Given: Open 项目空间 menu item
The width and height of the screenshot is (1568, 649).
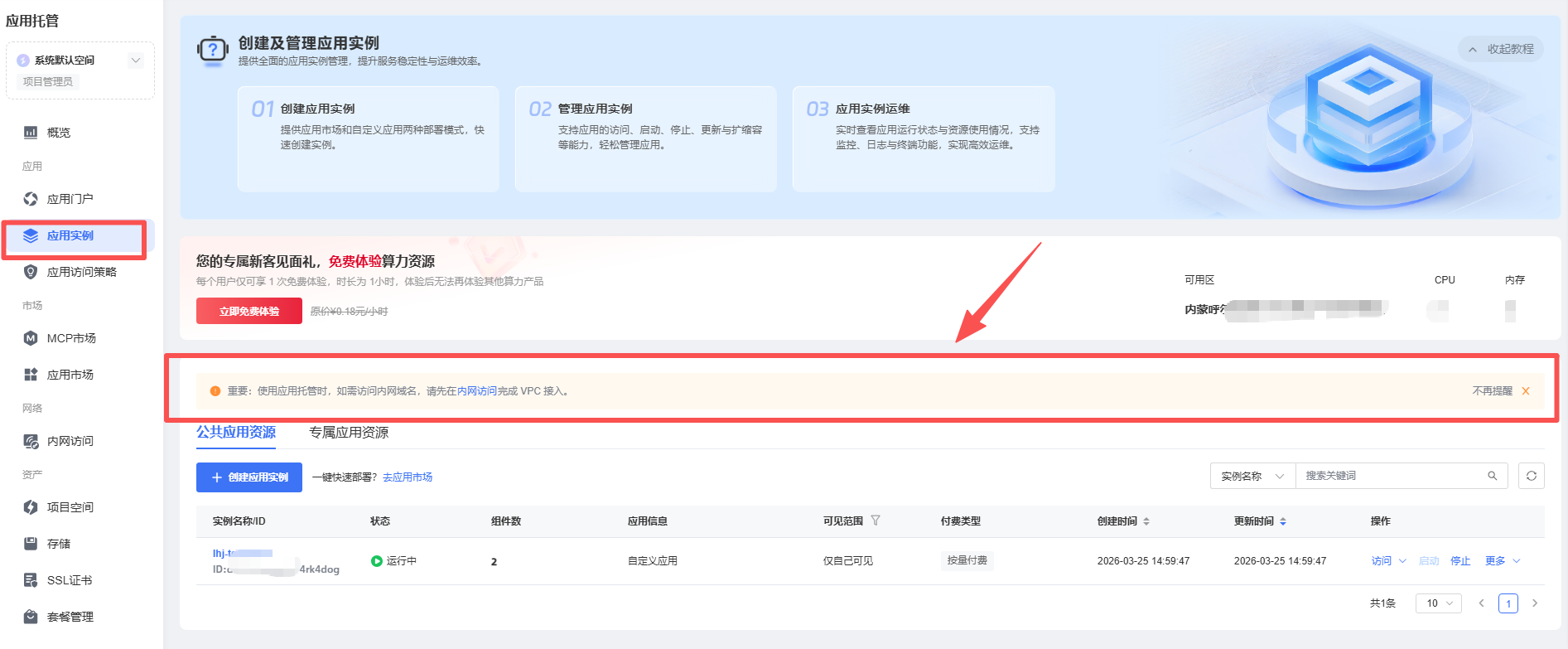Looking at the screenshot, I should click(70, 507).
